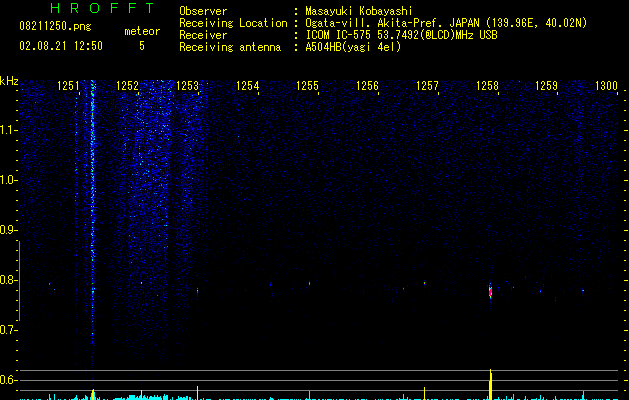Click the 0.6 kHz axis label
This screenshot has height=400, width=629.
pos(8,380)
